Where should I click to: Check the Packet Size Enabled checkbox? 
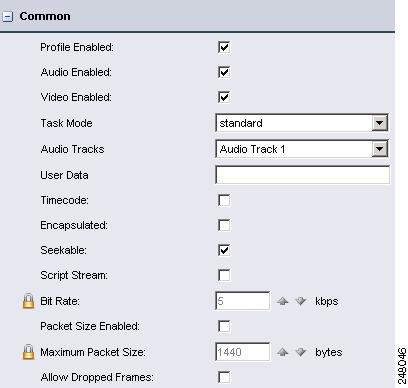click(x=224, y=326)
